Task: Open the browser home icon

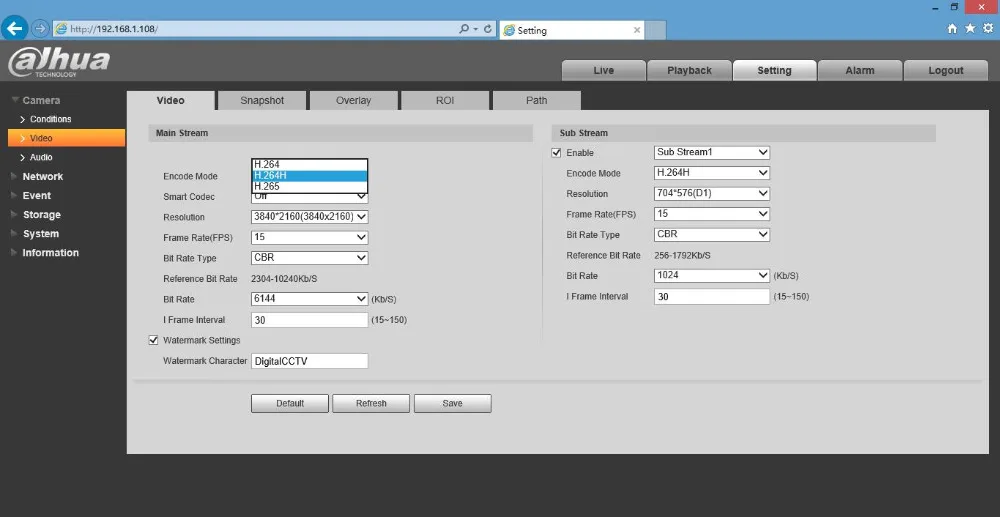Action: [952, 29]
